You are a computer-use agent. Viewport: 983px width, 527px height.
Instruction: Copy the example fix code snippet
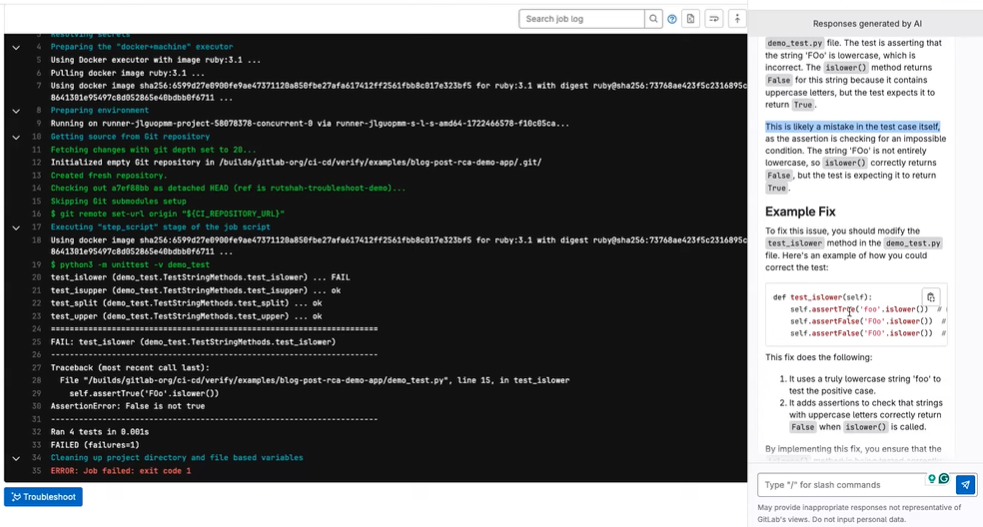(x=931, y=298)
